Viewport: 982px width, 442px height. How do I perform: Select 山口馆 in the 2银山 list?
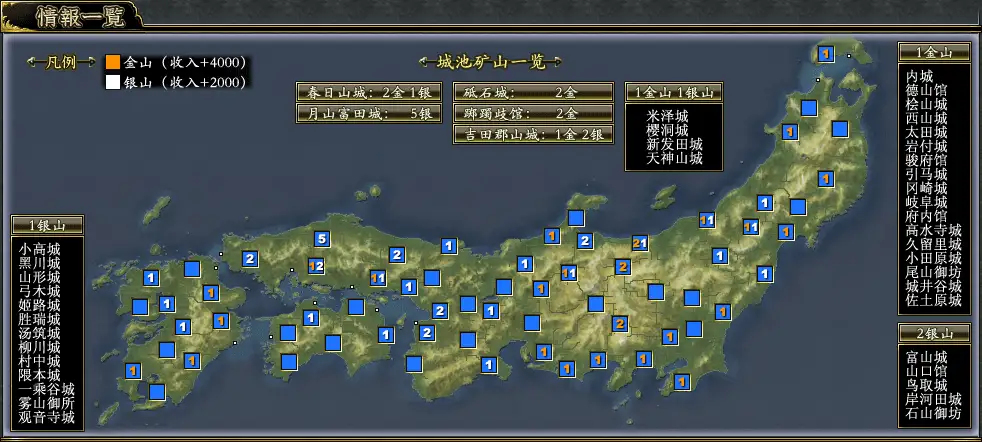pyautogui.click(x=926, y=371)
